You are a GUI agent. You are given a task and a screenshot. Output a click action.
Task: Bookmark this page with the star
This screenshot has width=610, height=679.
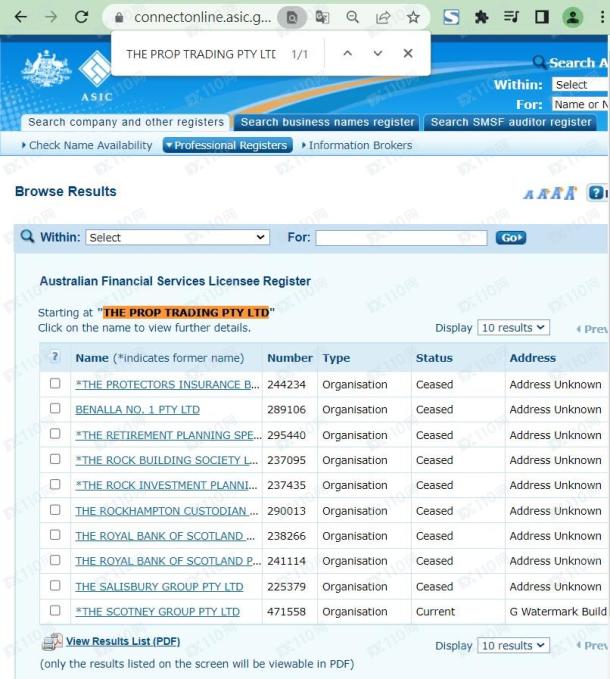click(413, 17)
